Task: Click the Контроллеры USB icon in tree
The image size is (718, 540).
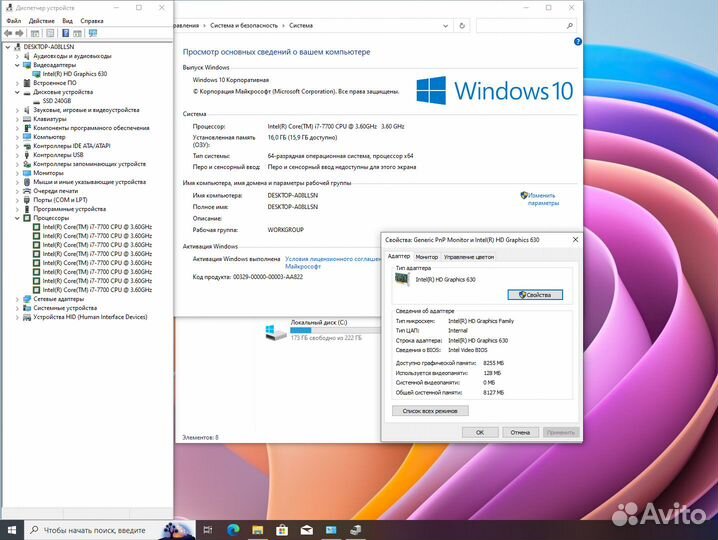Action: pos(27,155)
